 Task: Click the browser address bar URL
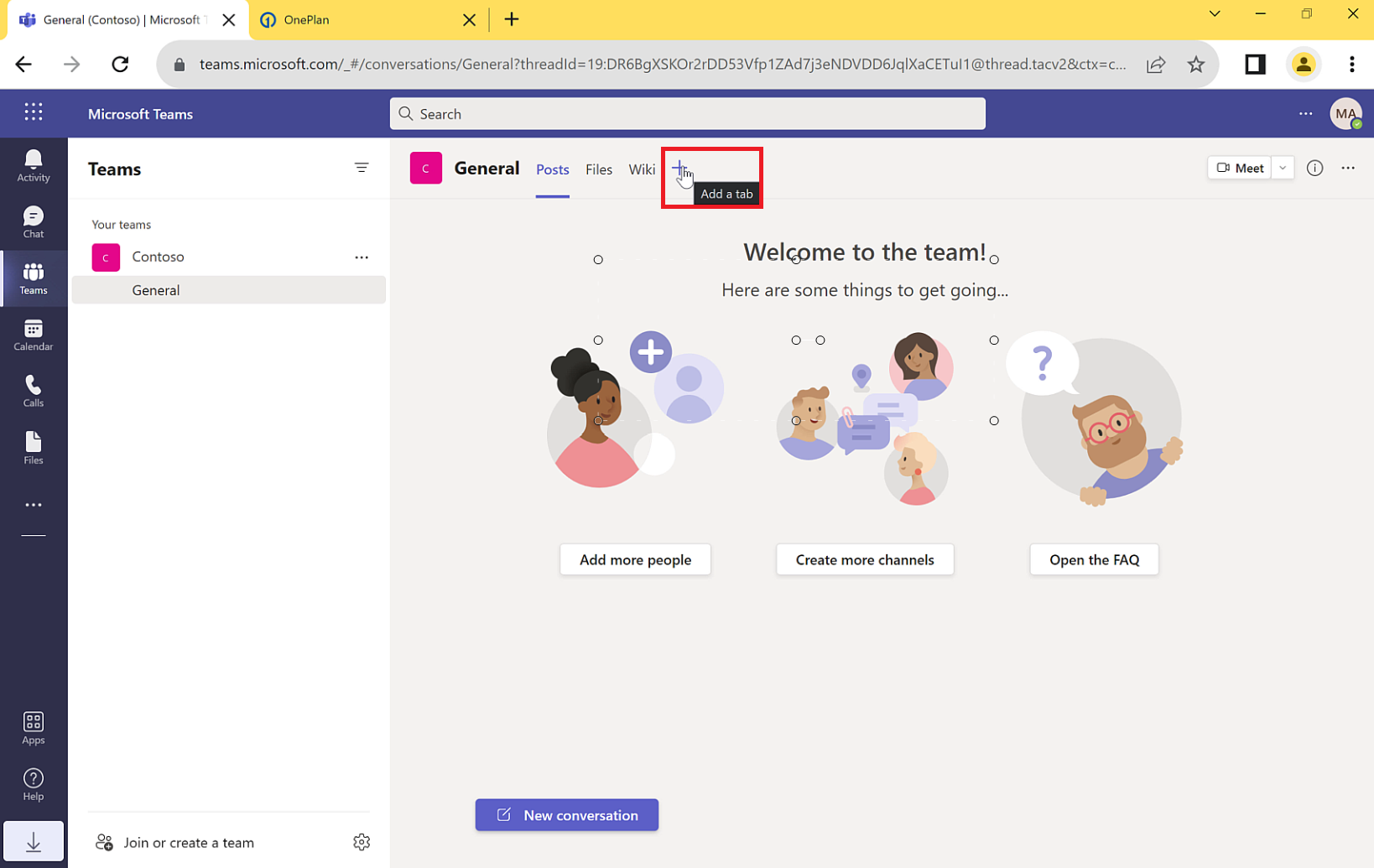point(663,65)
